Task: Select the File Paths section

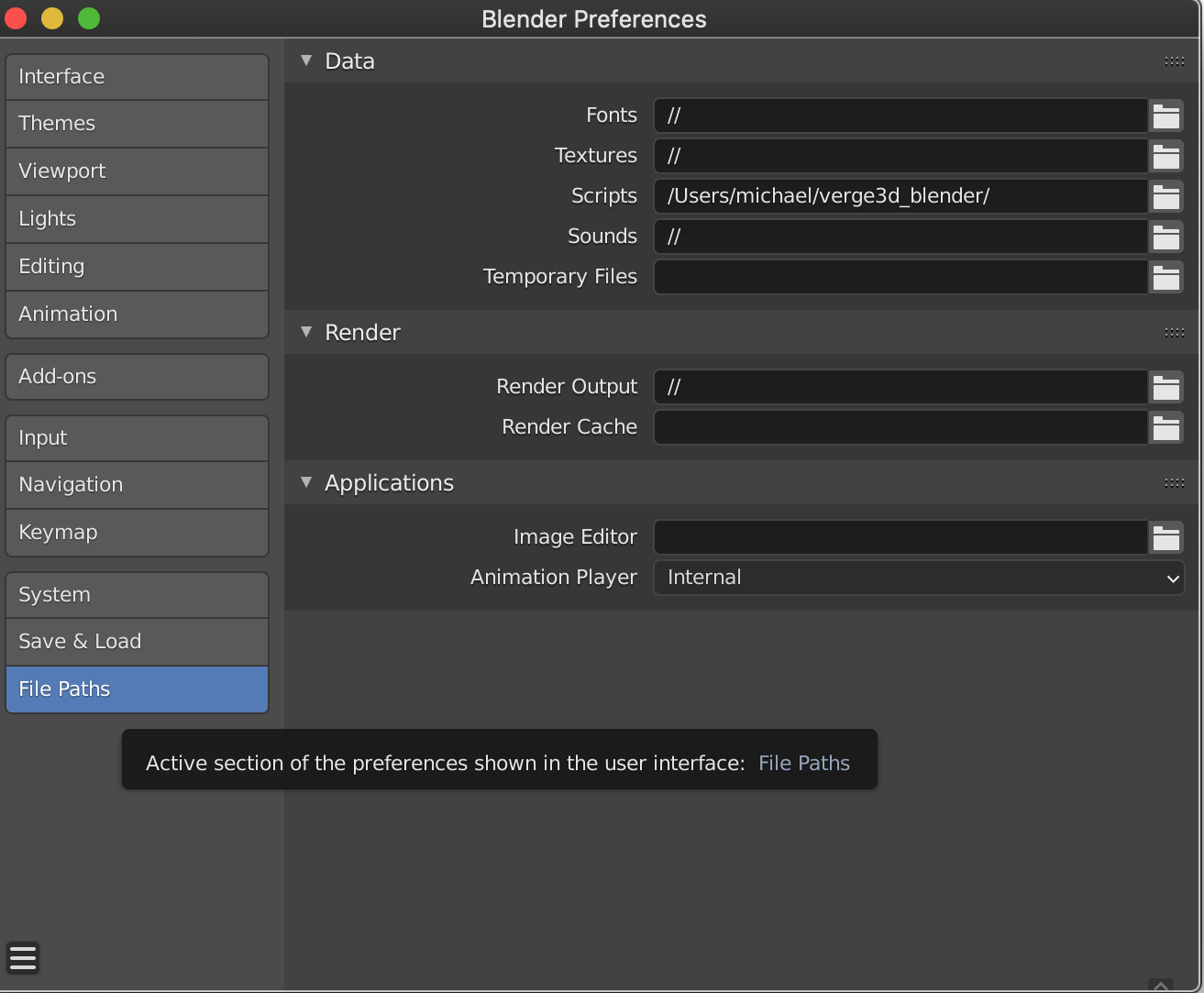Action: click(x=138, y=690)
